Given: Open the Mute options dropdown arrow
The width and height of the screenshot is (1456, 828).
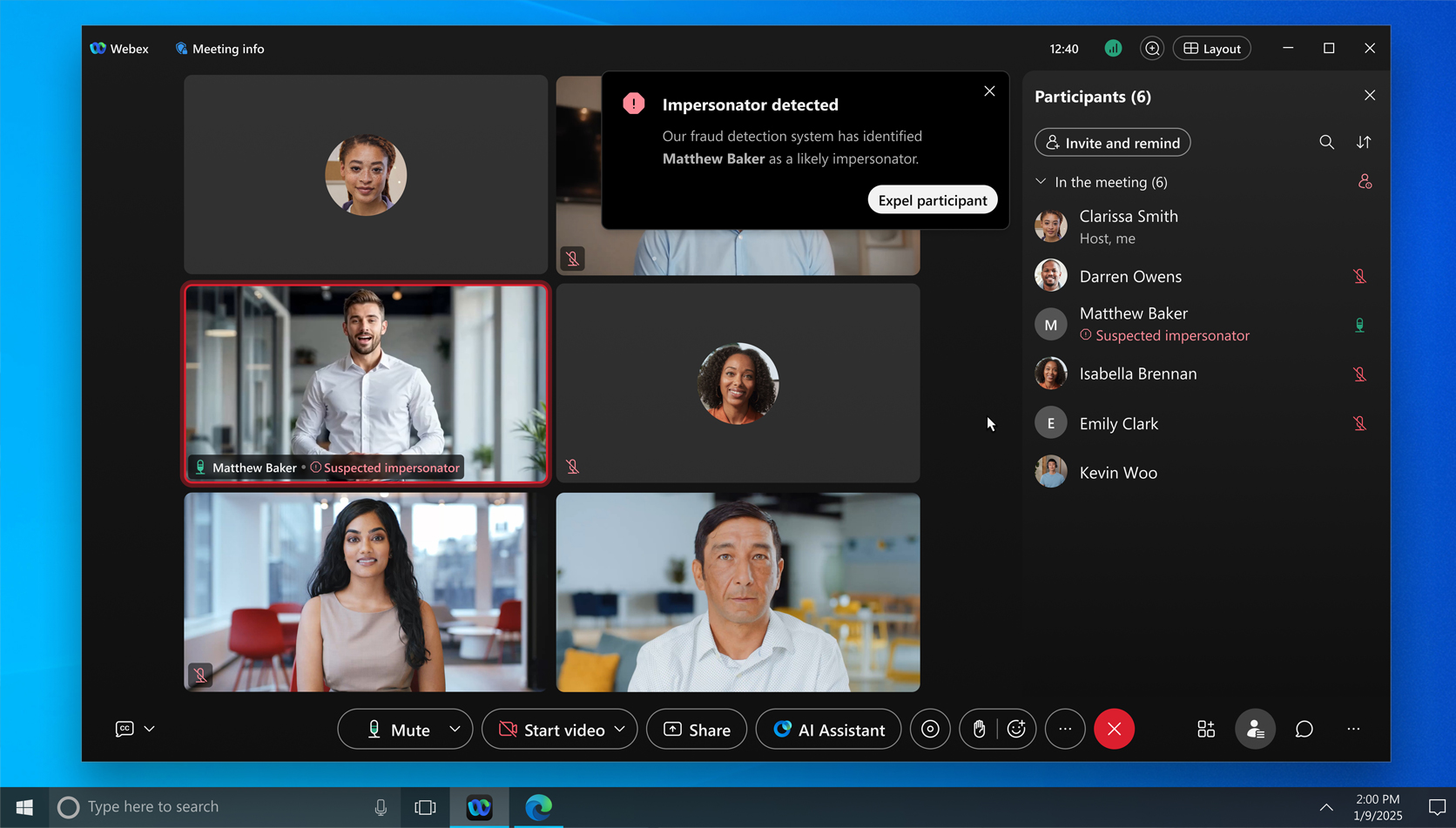Looking at the screenshot, I should 455,730.
